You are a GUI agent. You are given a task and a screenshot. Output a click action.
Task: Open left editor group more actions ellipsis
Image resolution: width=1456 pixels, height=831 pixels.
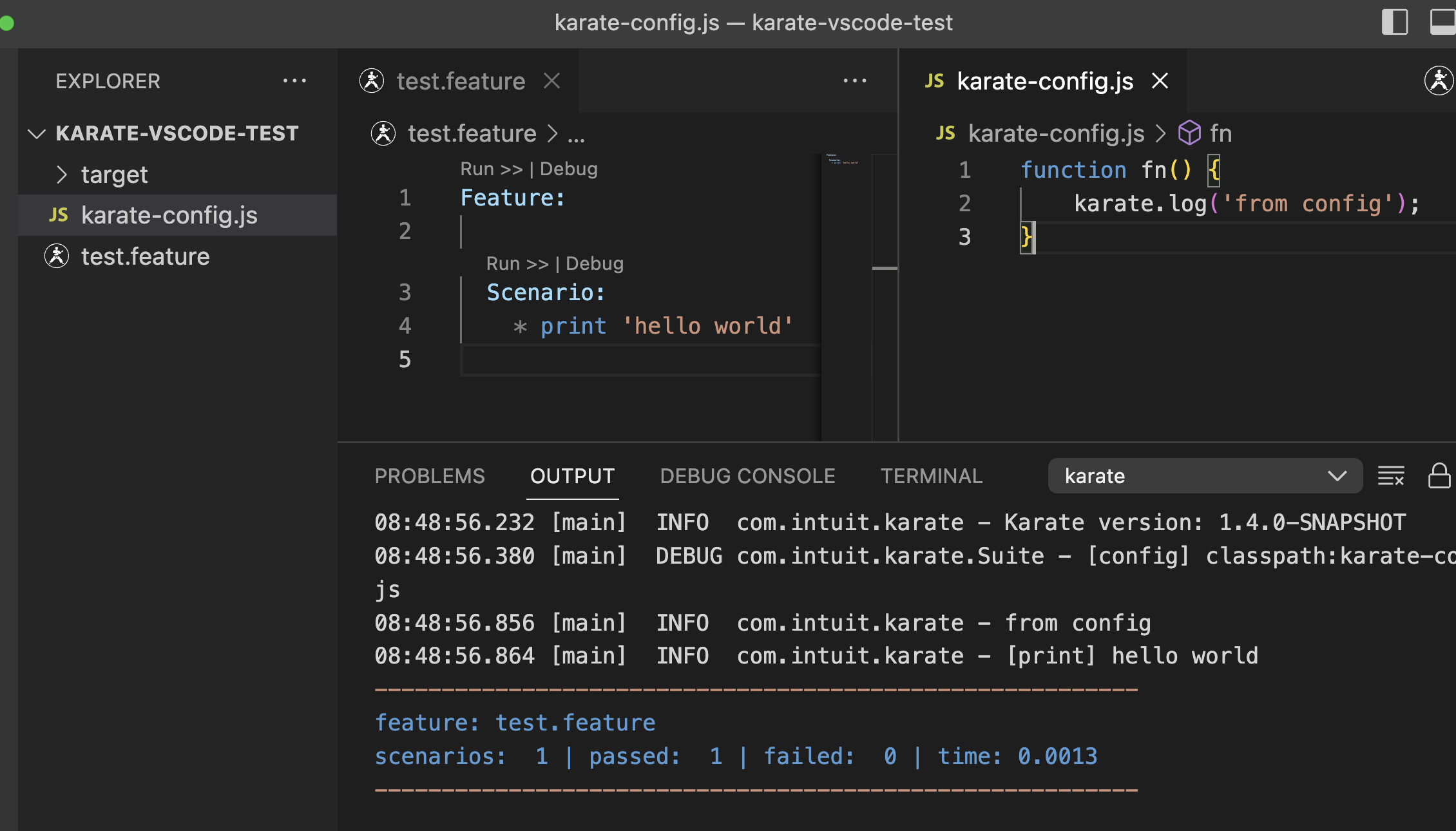coord(855,81)
